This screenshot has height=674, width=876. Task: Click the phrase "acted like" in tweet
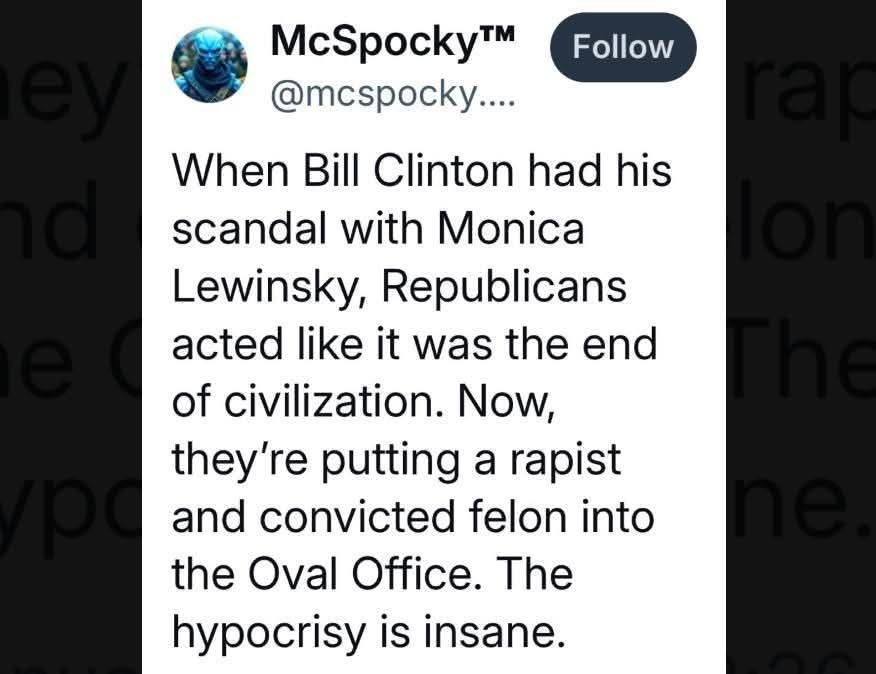click(267, 343)
